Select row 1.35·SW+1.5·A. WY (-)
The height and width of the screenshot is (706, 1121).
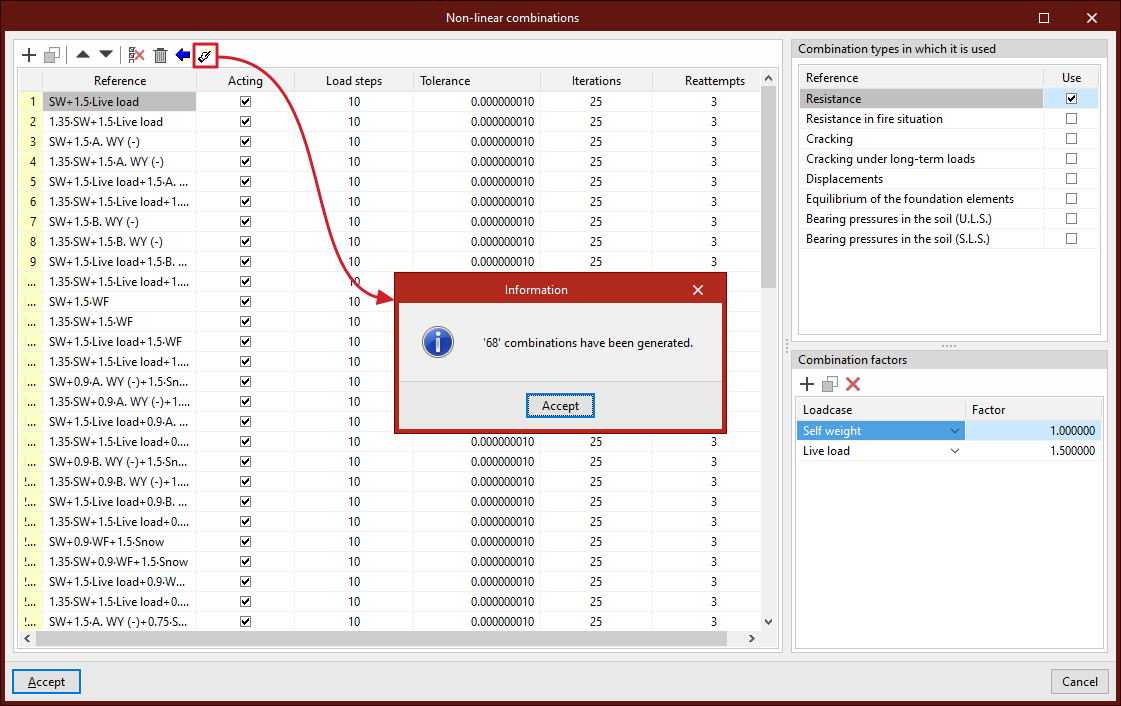[119, 161]
